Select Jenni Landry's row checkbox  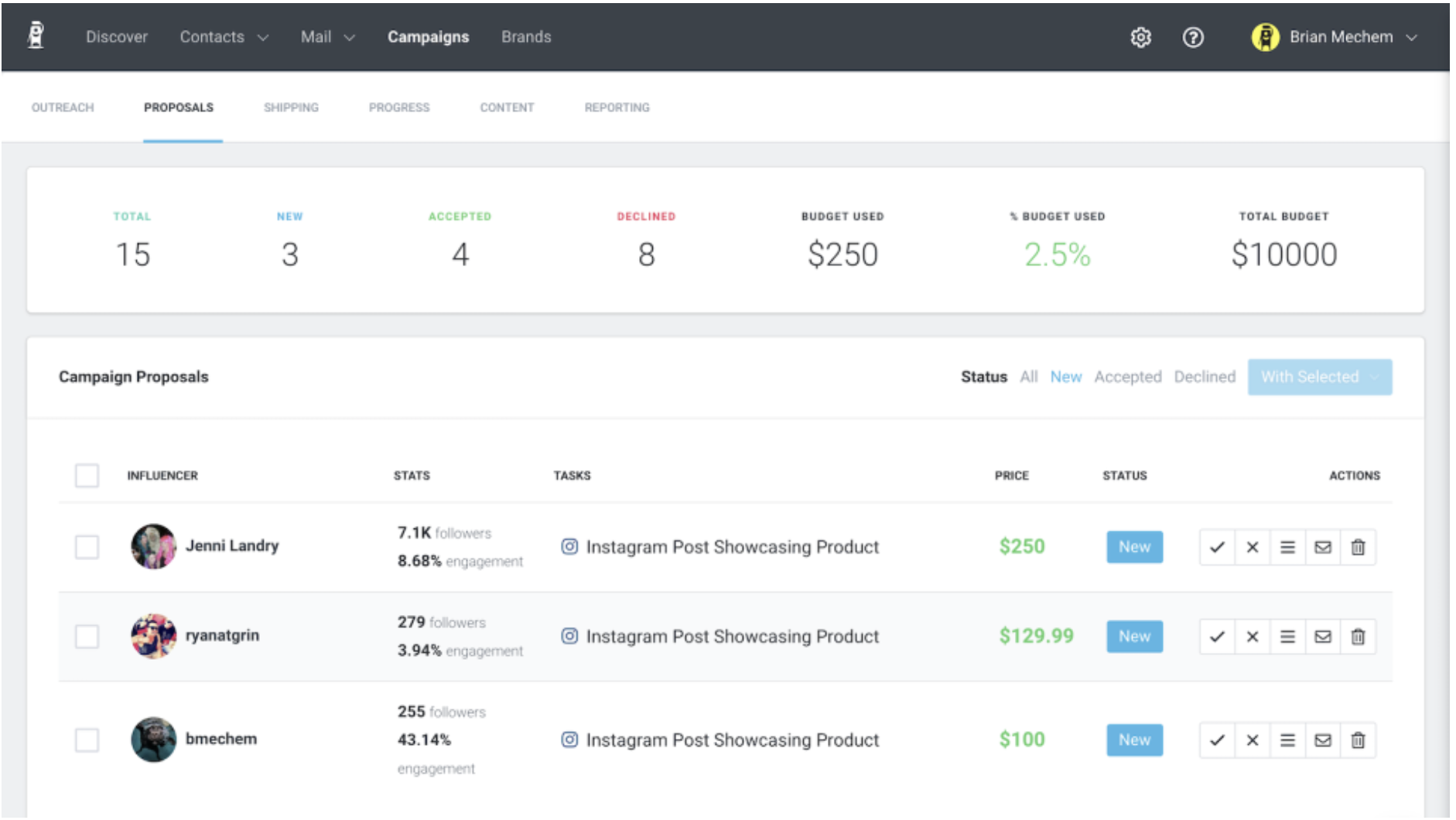tap(87, 547)
